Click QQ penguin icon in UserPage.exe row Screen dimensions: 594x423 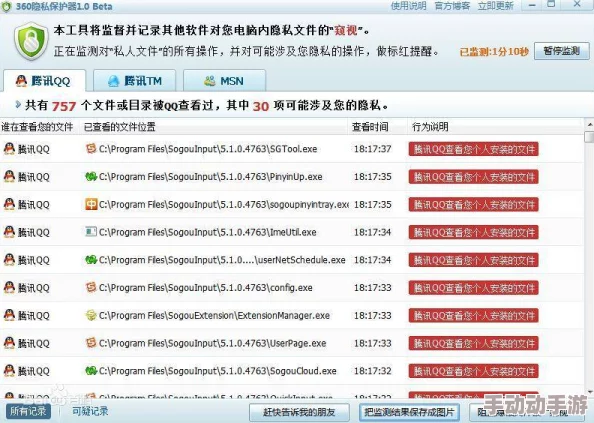(9, 343)
